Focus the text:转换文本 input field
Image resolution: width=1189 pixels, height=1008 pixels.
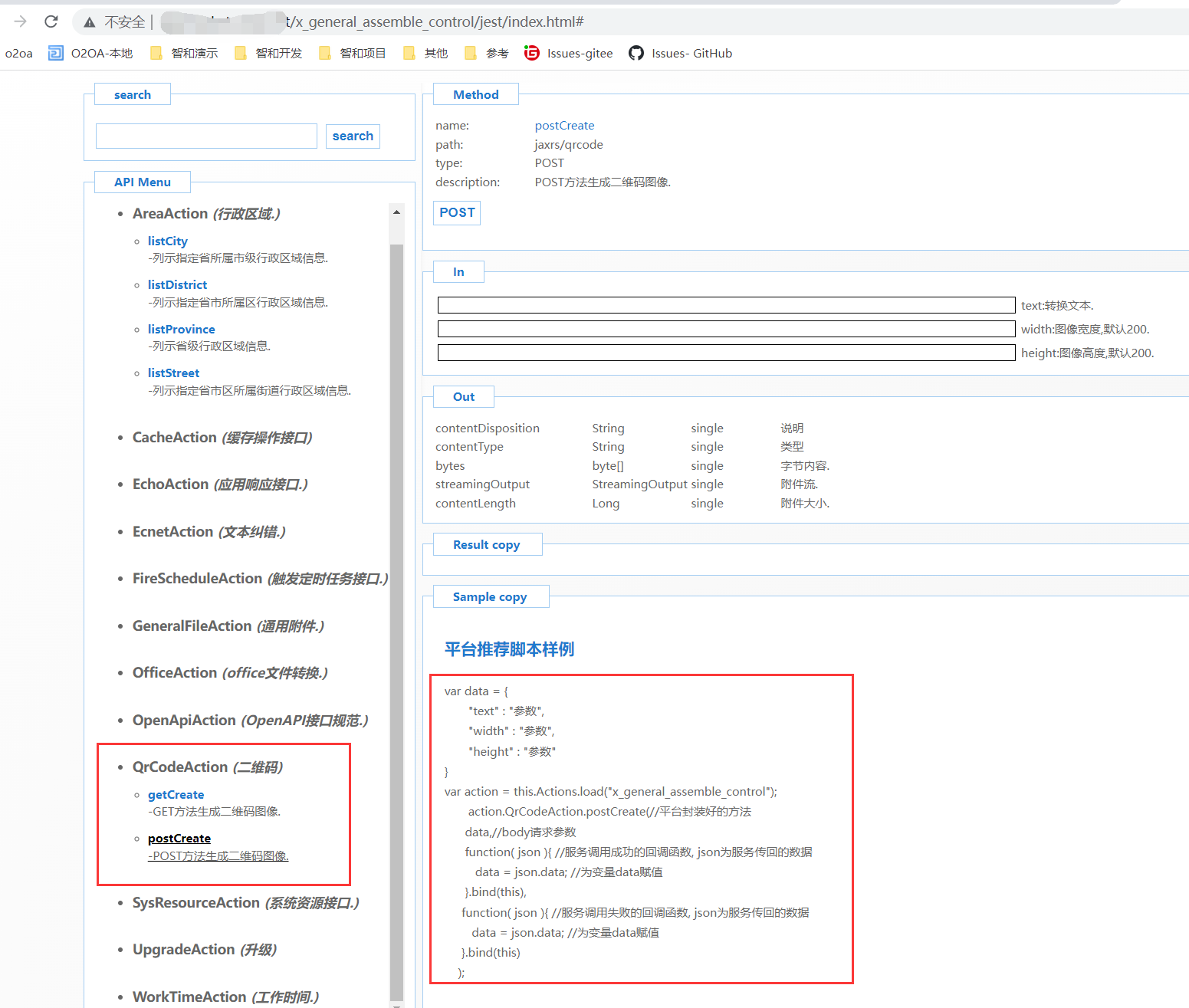coord(725,305)
